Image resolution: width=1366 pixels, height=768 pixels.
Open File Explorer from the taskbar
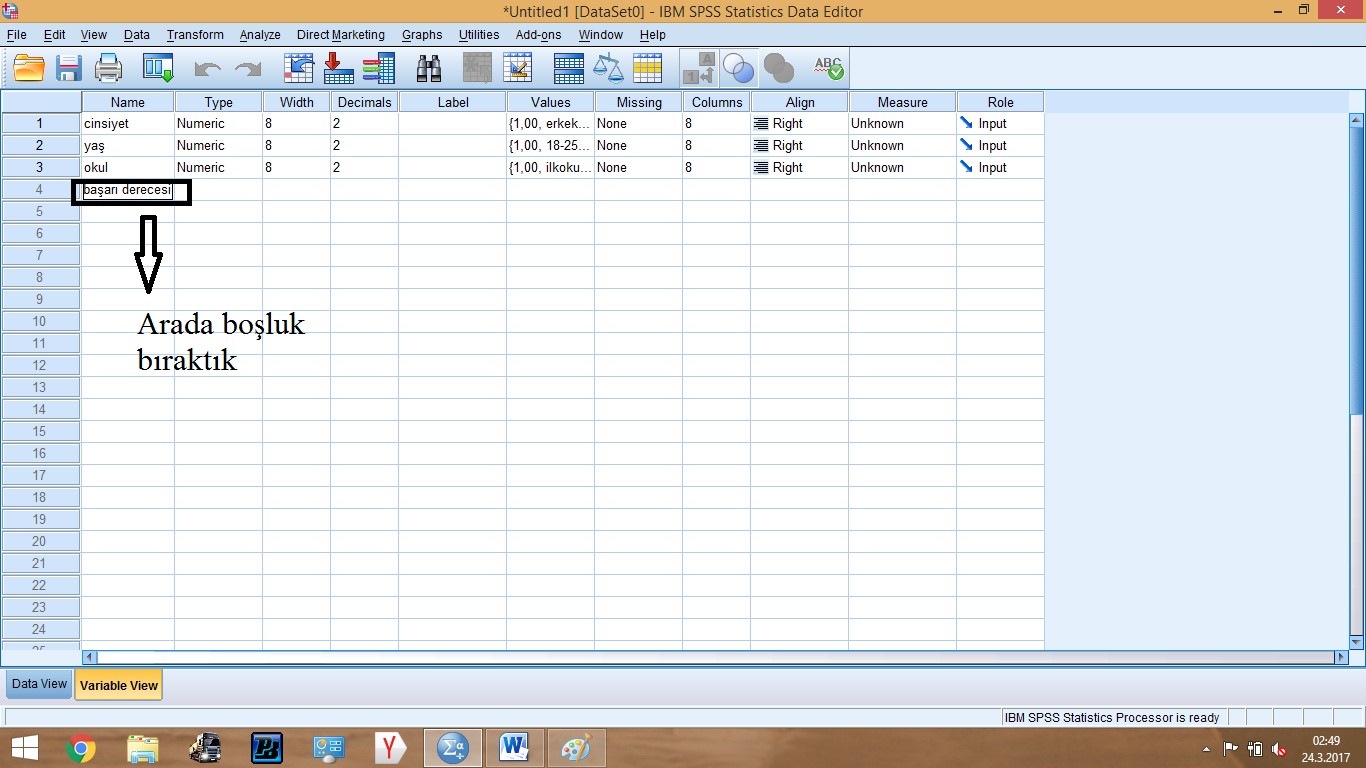pos(143,747)
